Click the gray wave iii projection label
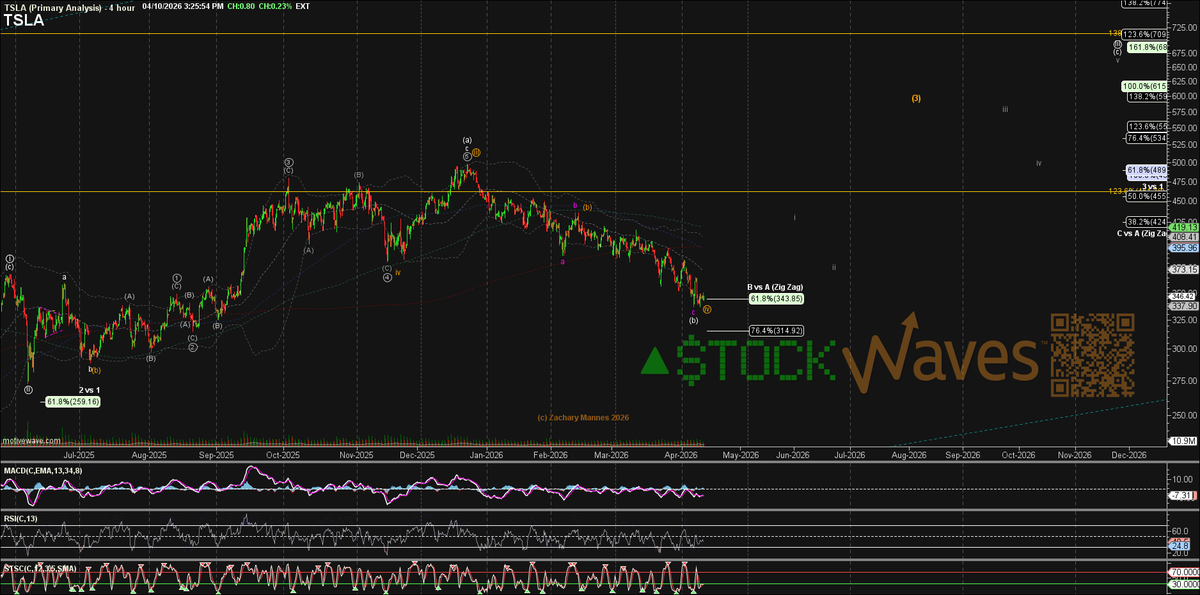1200x595 pixels. (x=1005, y=109)
